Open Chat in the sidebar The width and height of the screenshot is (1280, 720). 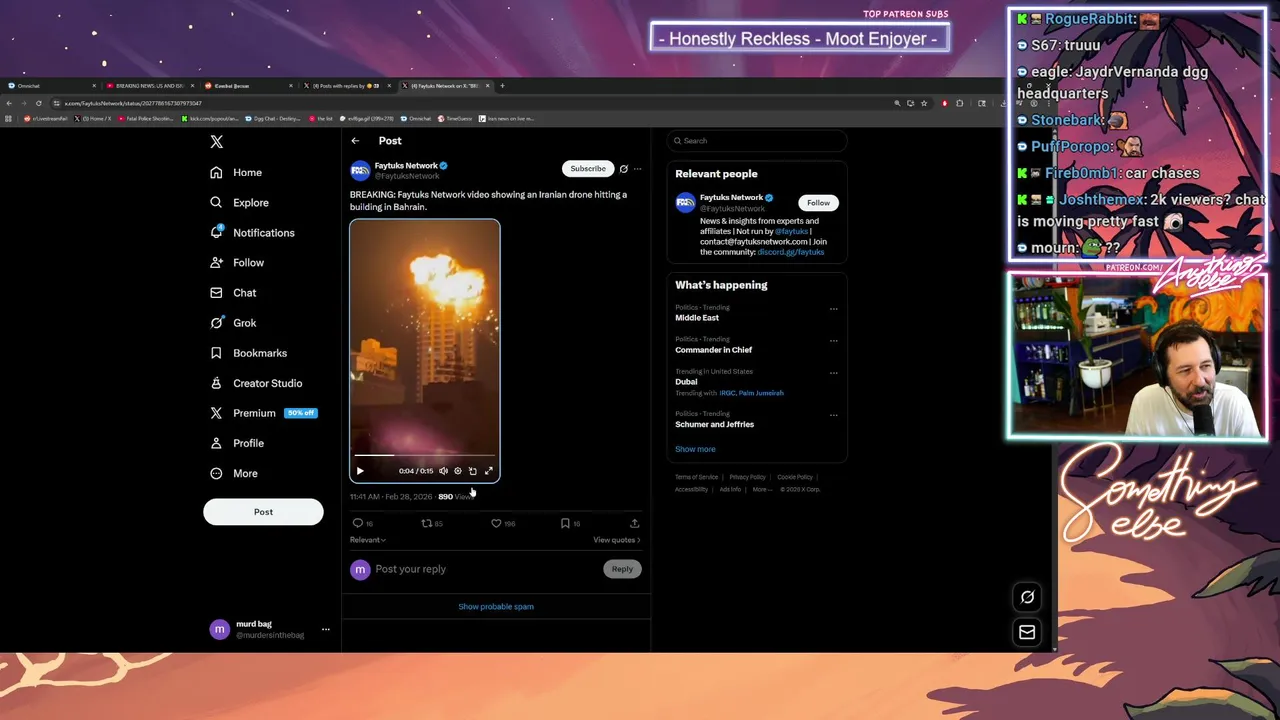(x=233, y=292)
